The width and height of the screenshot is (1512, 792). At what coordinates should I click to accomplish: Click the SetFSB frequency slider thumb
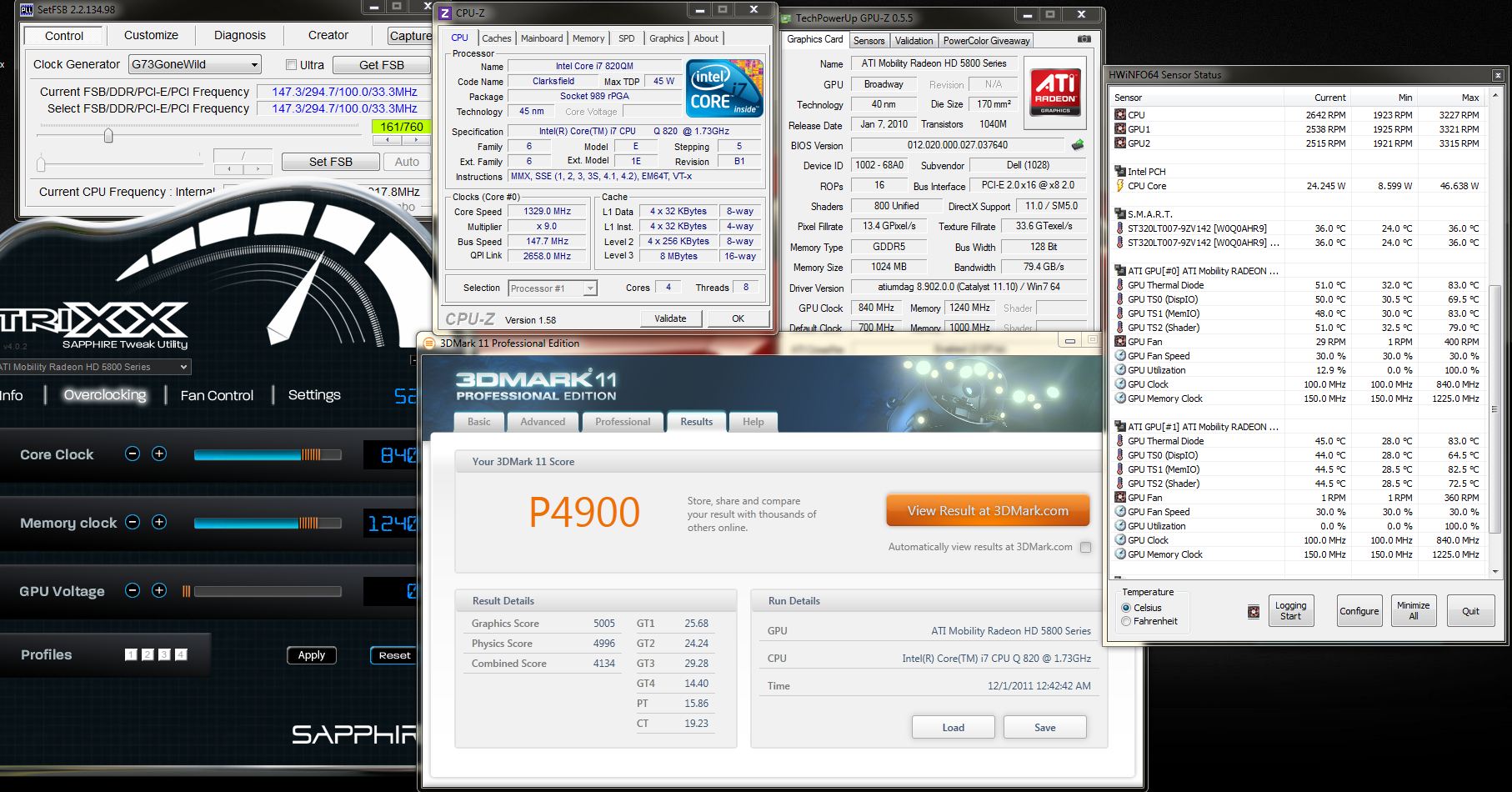pos(108,135)
